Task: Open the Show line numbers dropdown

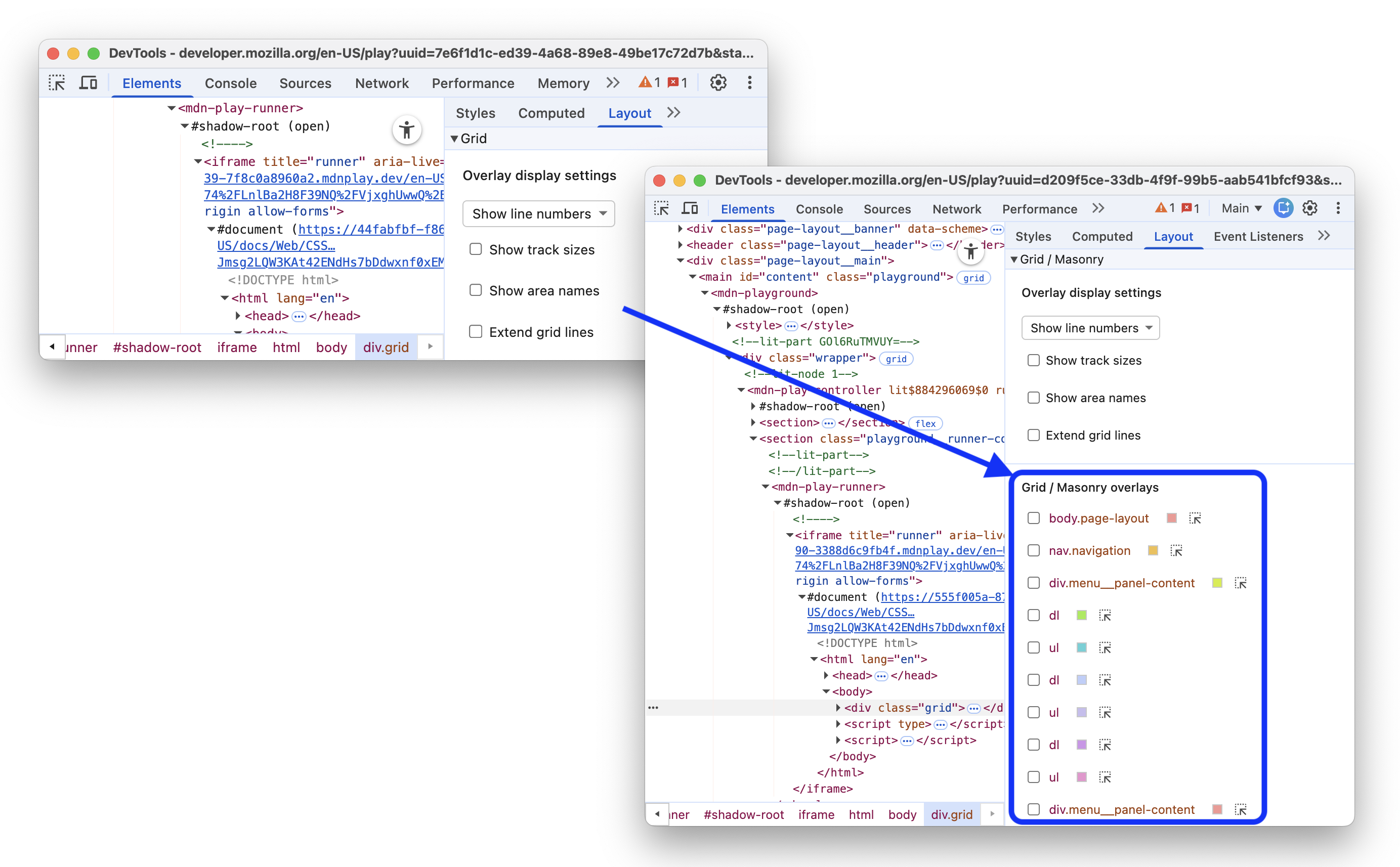Action: pyautogui.click(x=1090, y=327)
